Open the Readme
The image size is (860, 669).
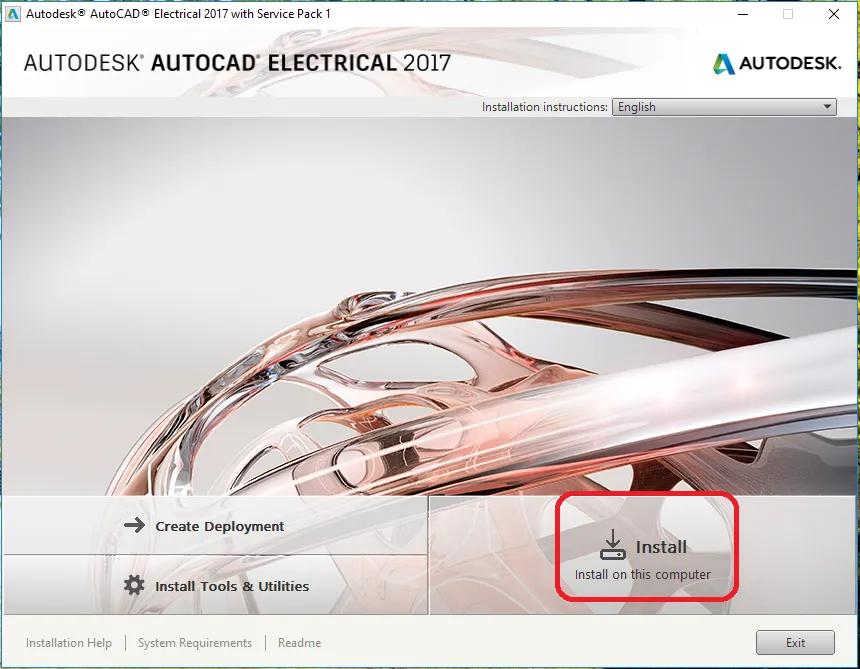click(299, 642)
